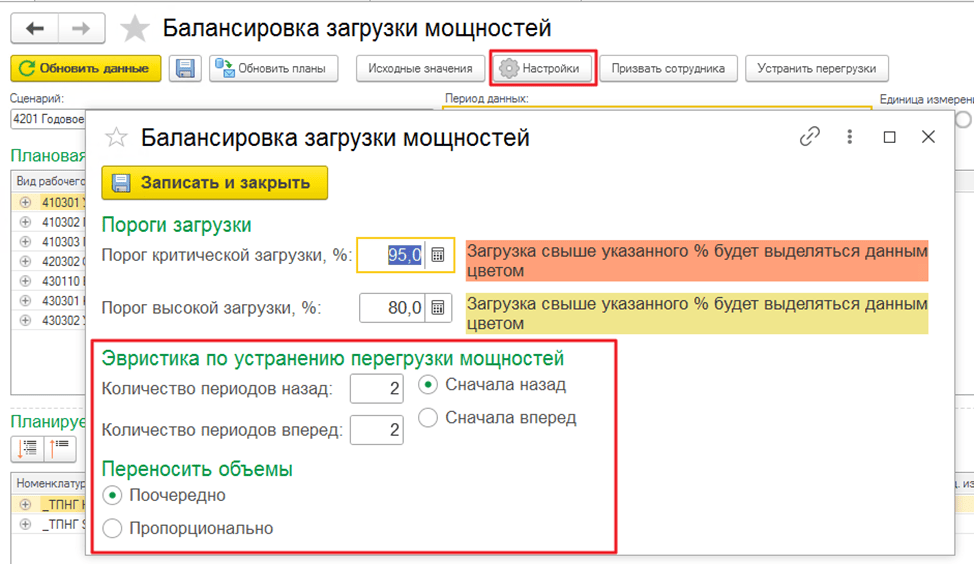Expand row 430301 in the tree
The image size is (974, 564).
[25, 301]
